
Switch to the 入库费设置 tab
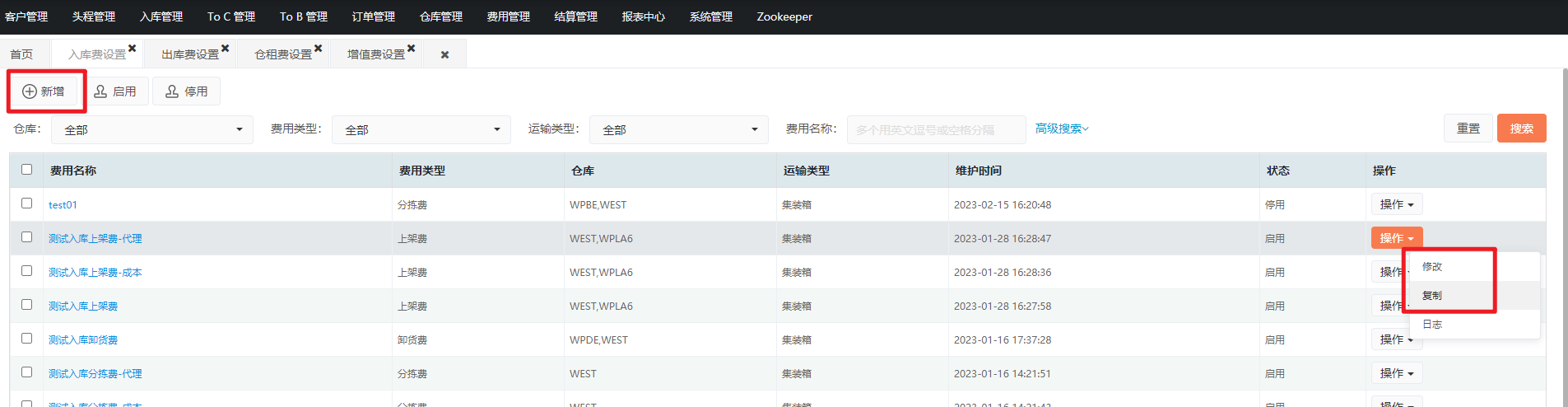tap(96, 54)
